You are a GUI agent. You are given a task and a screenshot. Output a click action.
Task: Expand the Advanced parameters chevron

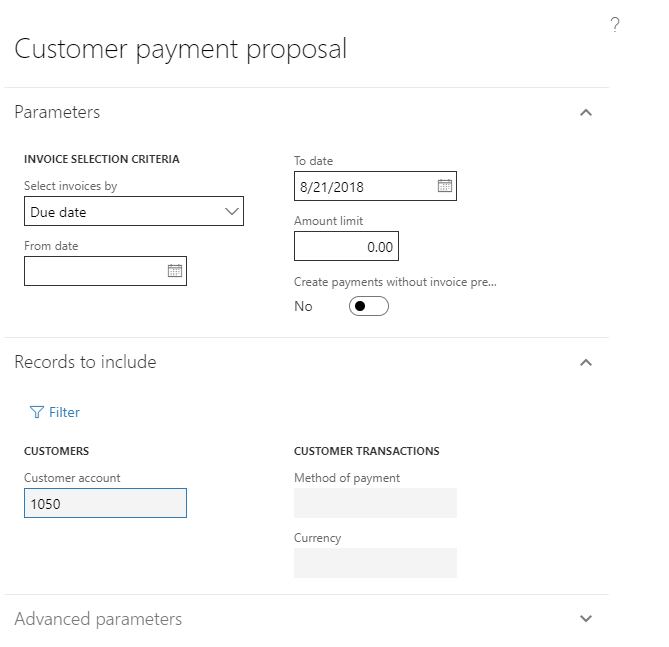pos(586,619)
